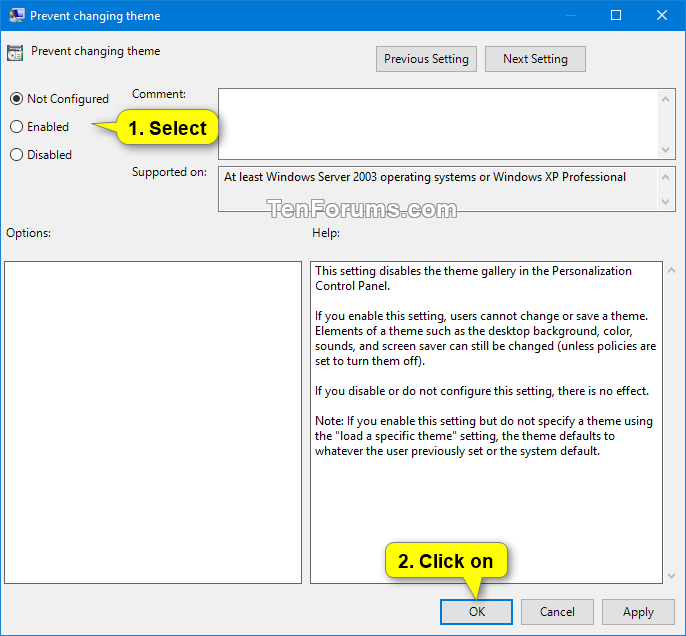Click the OK button
Image resolution: width=686 pixels, height=636 pixels.
coord(476,612)
